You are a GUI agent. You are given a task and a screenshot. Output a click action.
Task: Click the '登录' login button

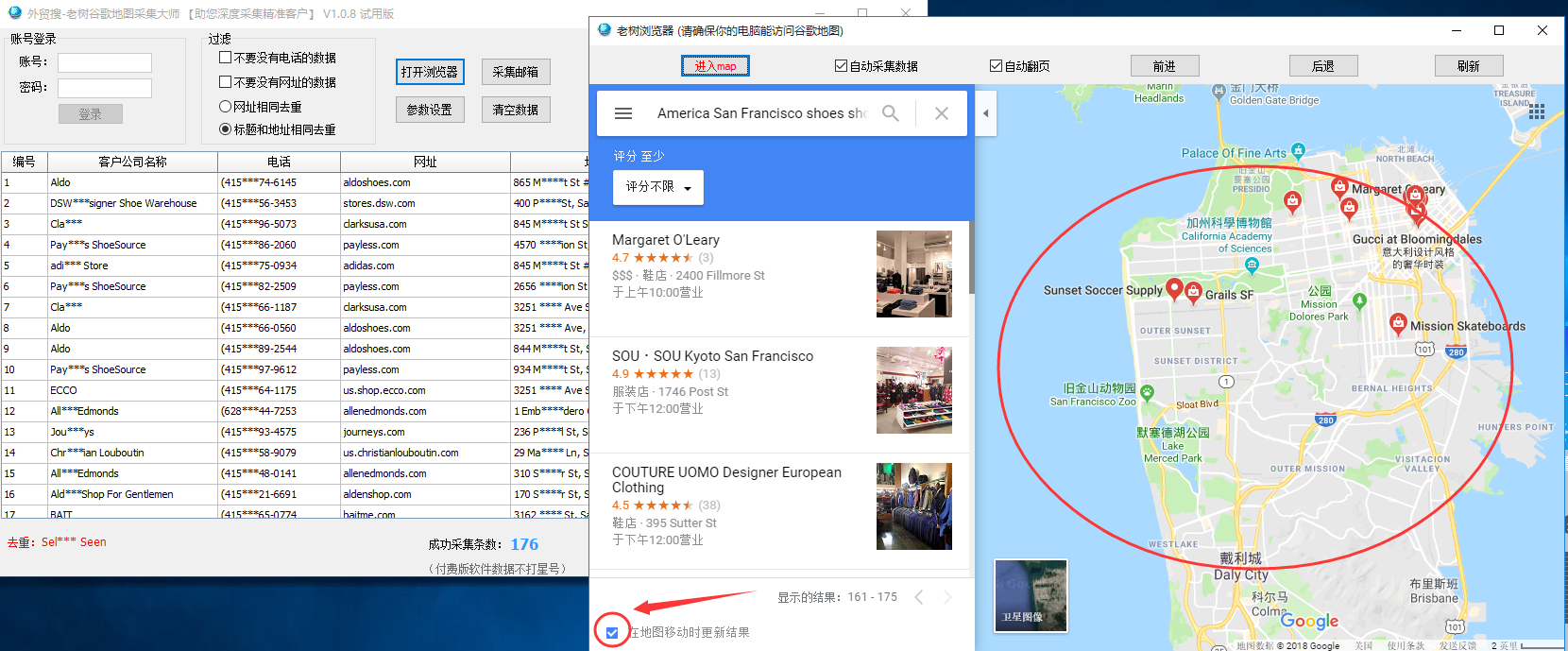91,114
